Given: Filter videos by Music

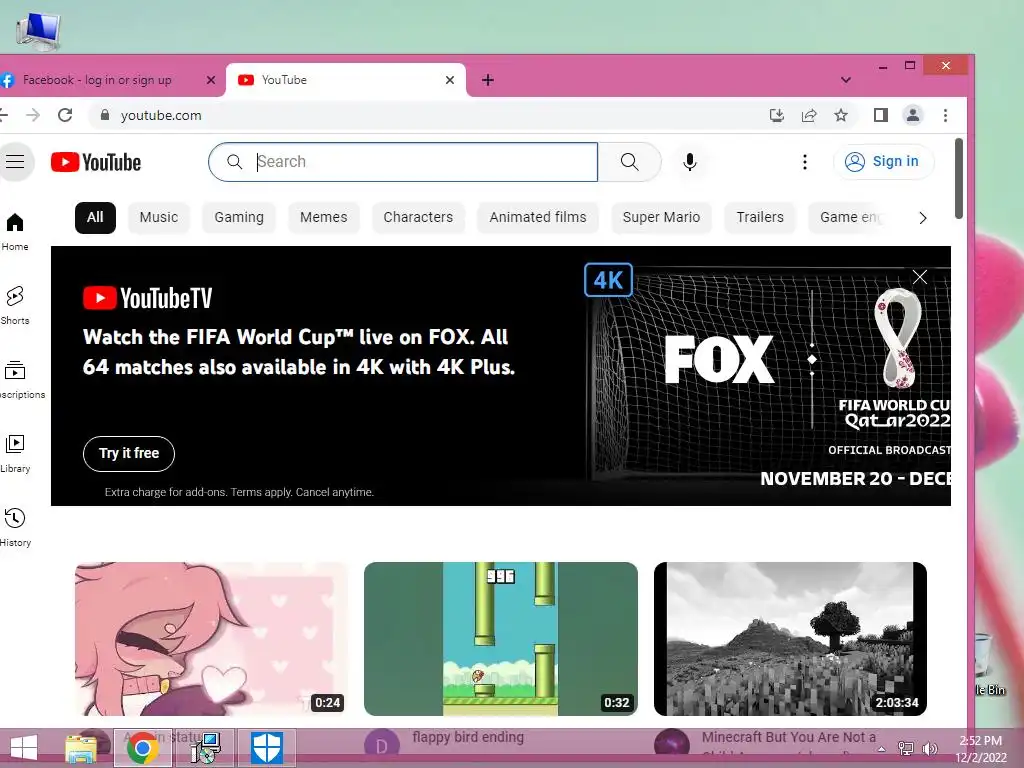Looking at the screenshot, I should tap(159, 217).
